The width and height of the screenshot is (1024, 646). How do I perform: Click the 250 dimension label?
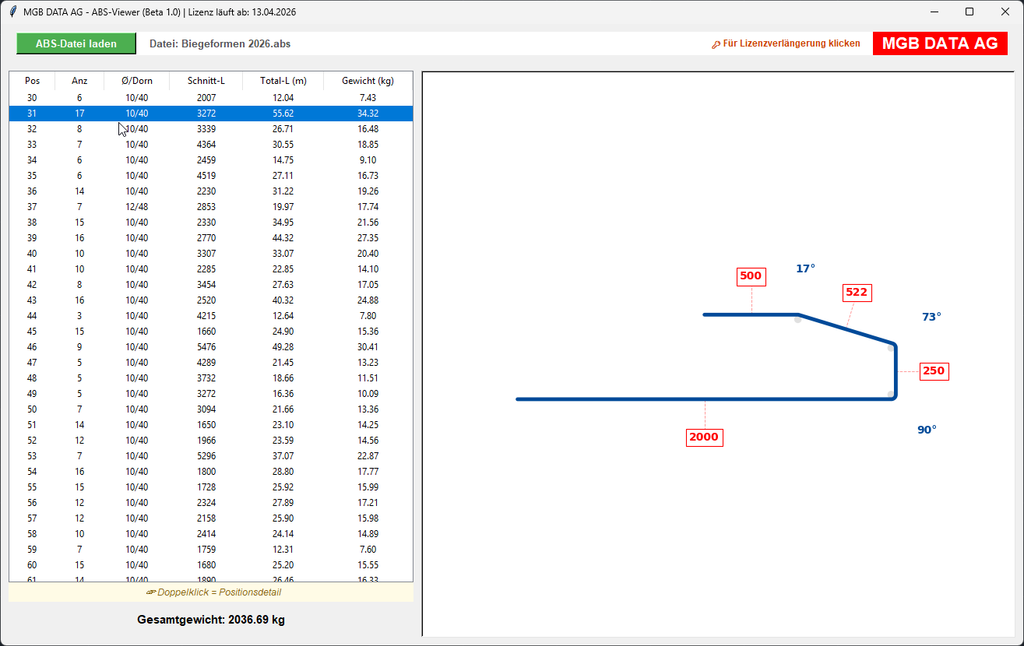[x=933, y=371]
